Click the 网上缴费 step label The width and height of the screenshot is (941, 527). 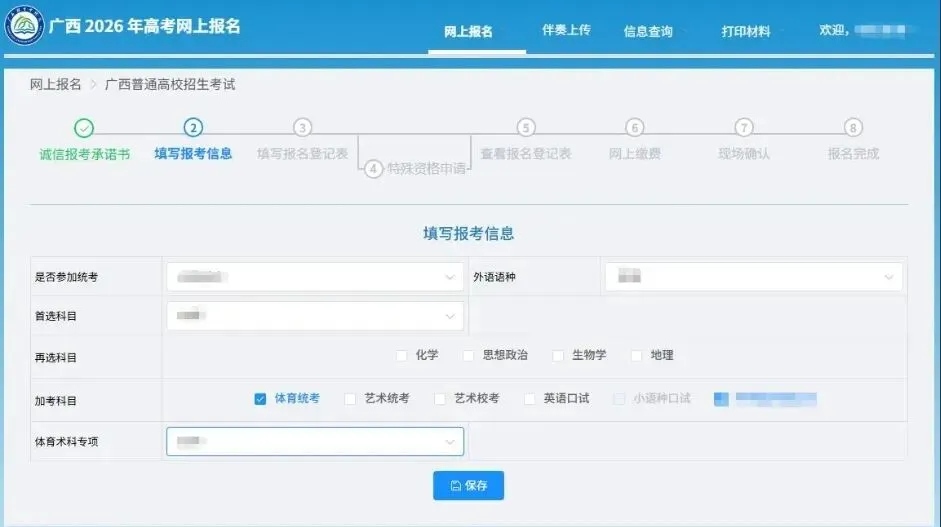(635, 154)
